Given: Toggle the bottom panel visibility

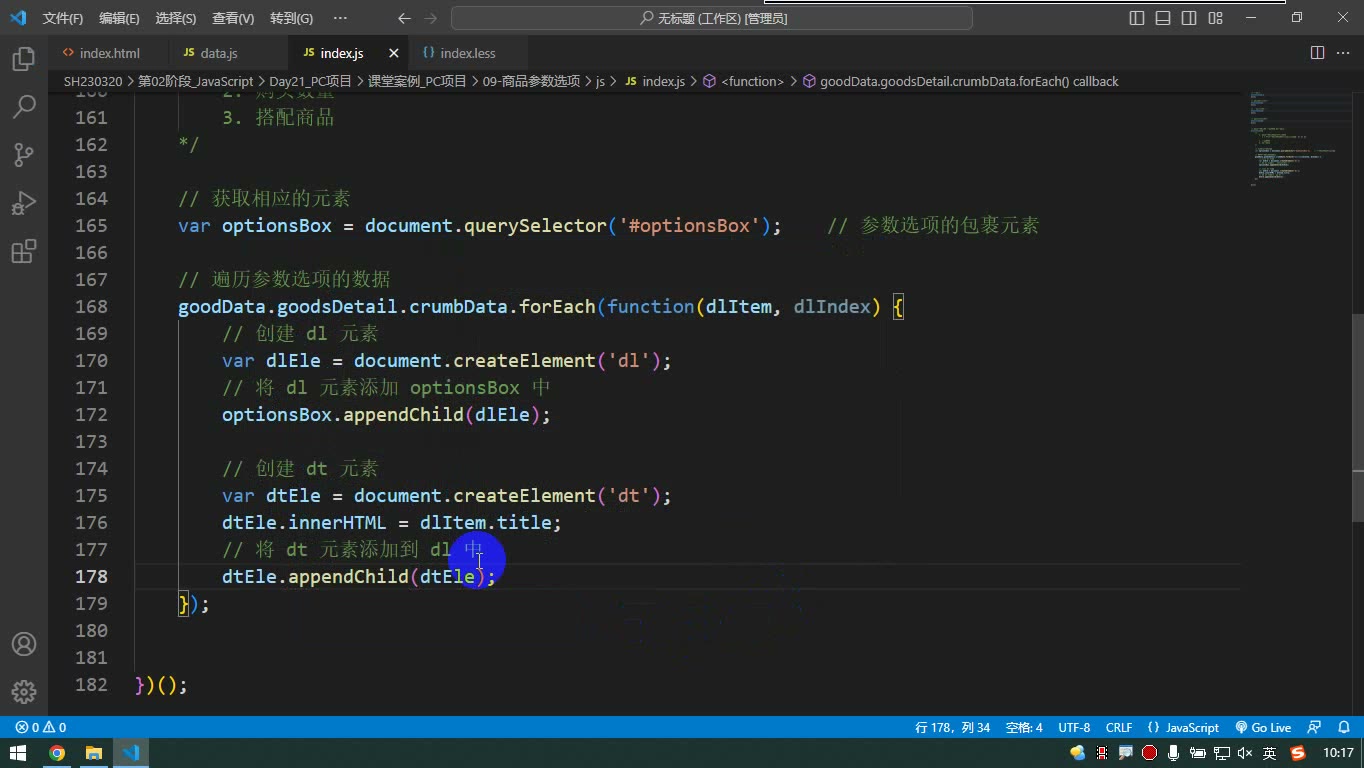Looking at the screenshot, I should [1163, 18].
